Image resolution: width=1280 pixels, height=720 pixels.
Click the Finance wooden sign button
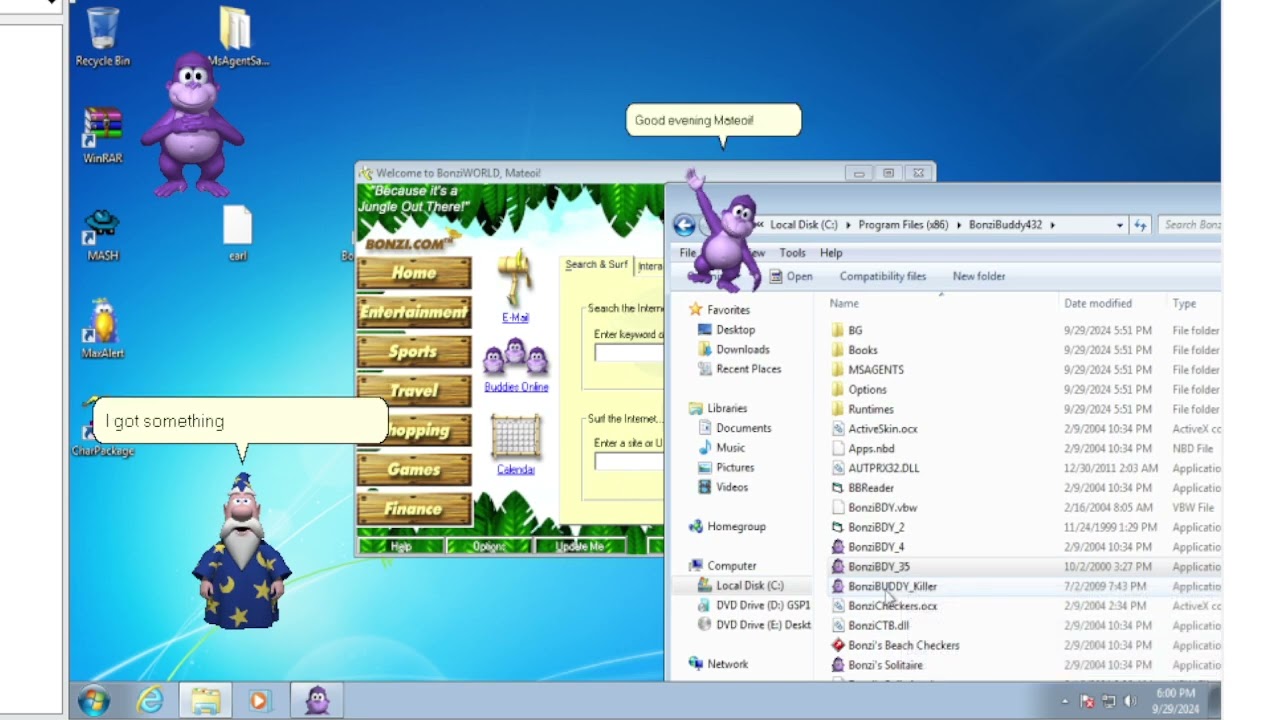(414, 509)
